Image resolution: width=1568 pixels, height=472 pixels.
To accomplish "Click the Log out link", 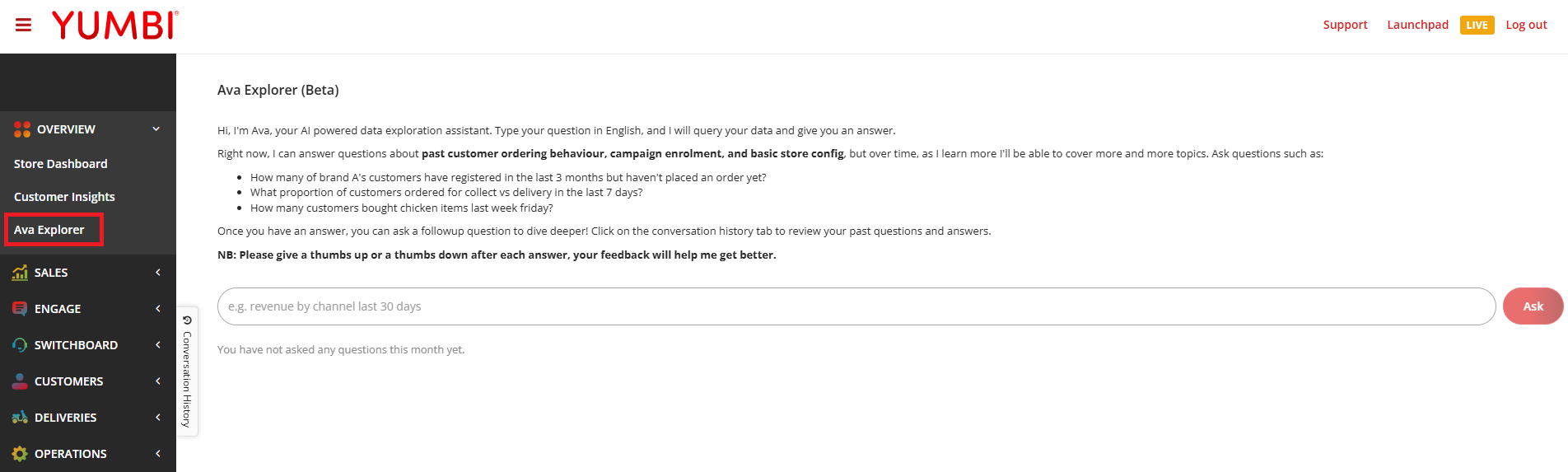I will (1526, 25).
